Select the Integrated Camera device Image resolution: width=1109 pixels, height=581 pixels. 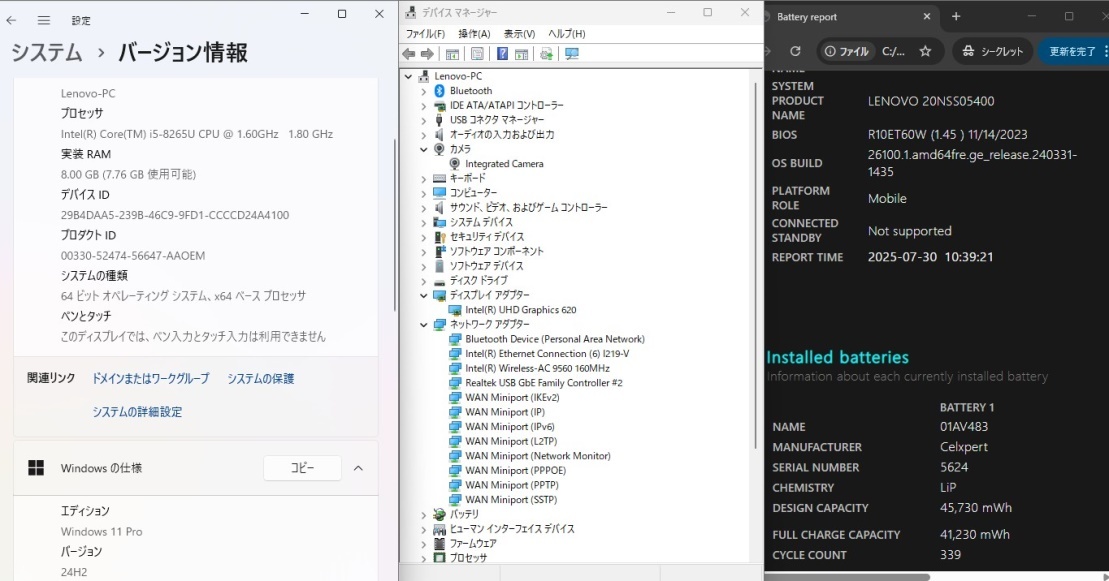click(504, 163)
